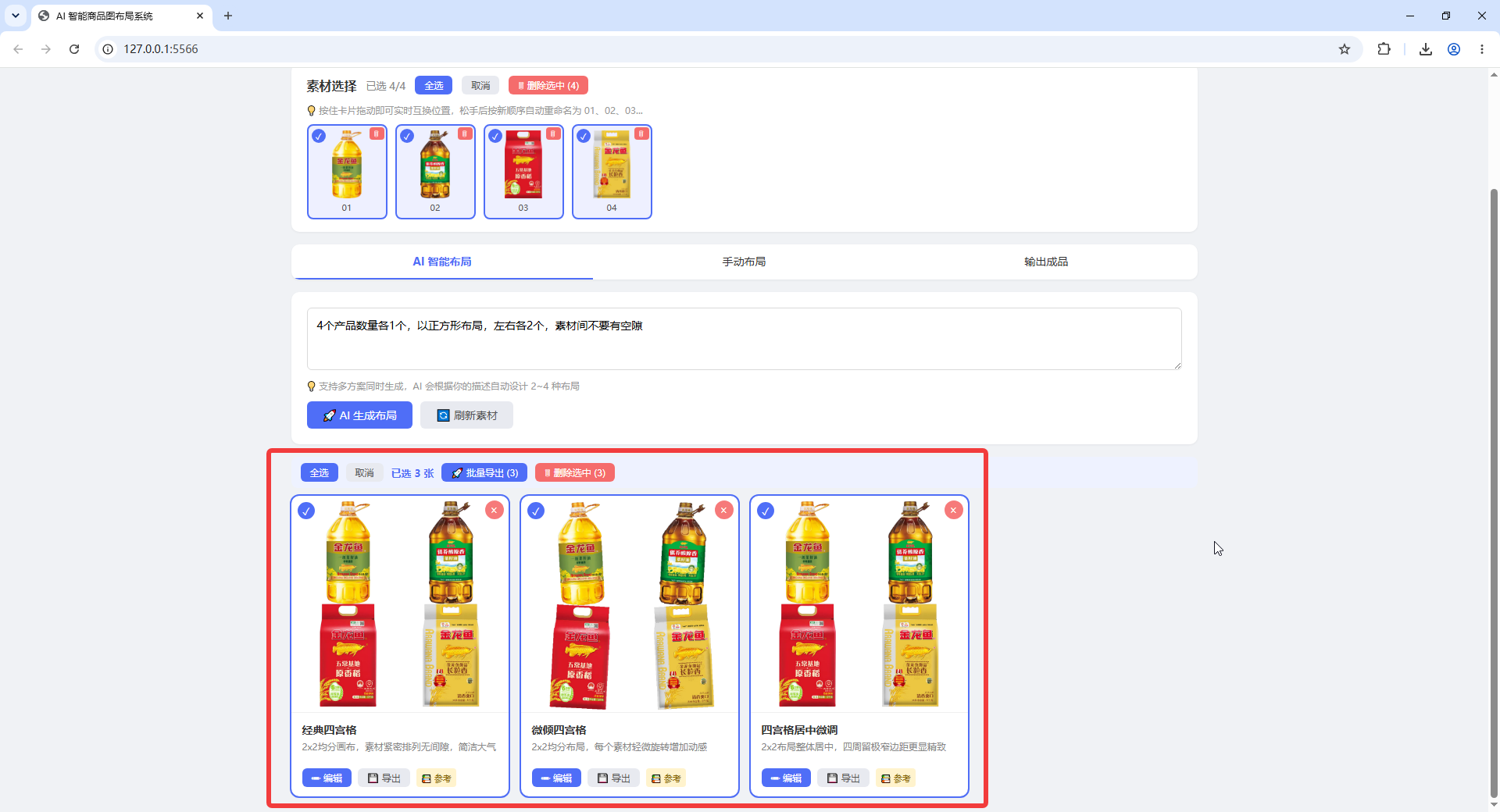The height and width of the screenshot is (812, 1500).
Task: Switch to the 手动布局 tab
Action: (744, 262)
